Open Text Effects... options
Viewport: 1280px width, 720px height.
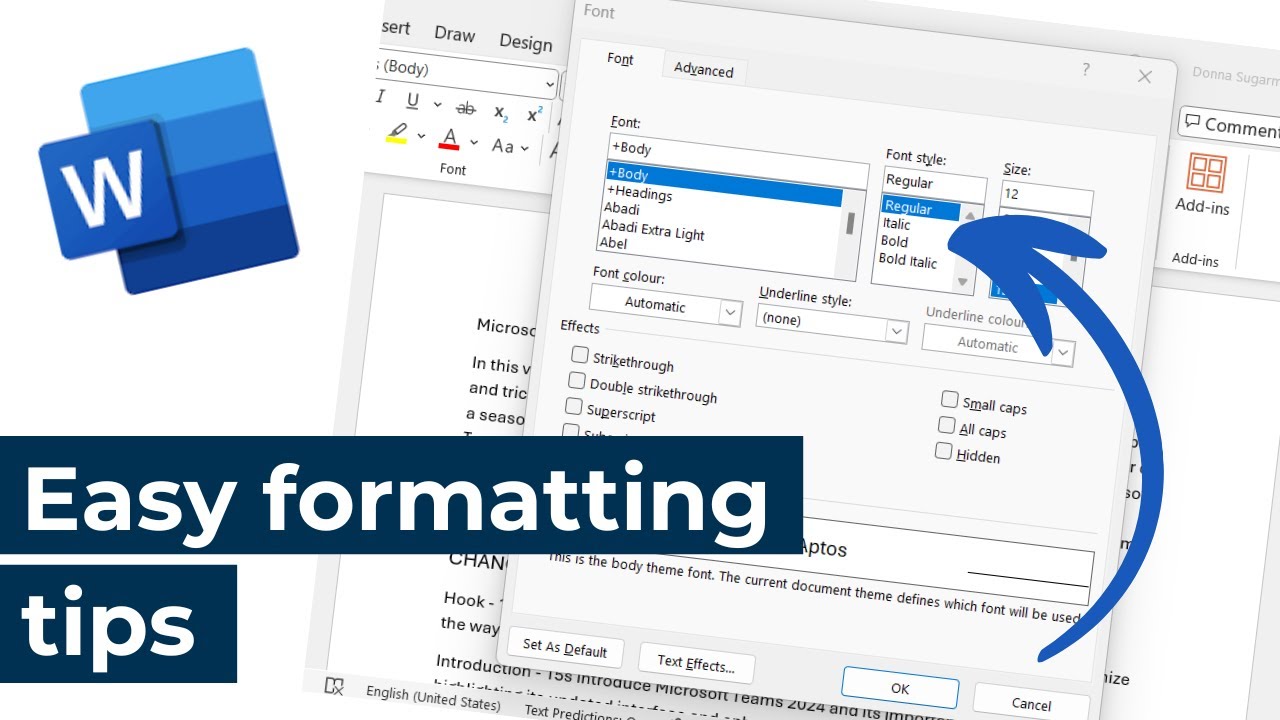pos(696,662)
